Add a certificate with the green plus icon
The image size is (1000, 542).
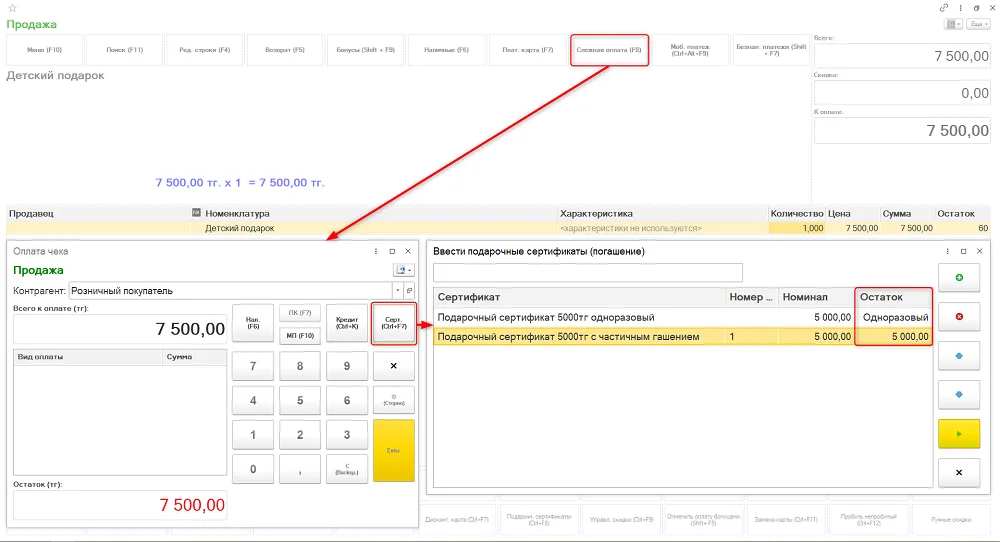tap(959, 277)
